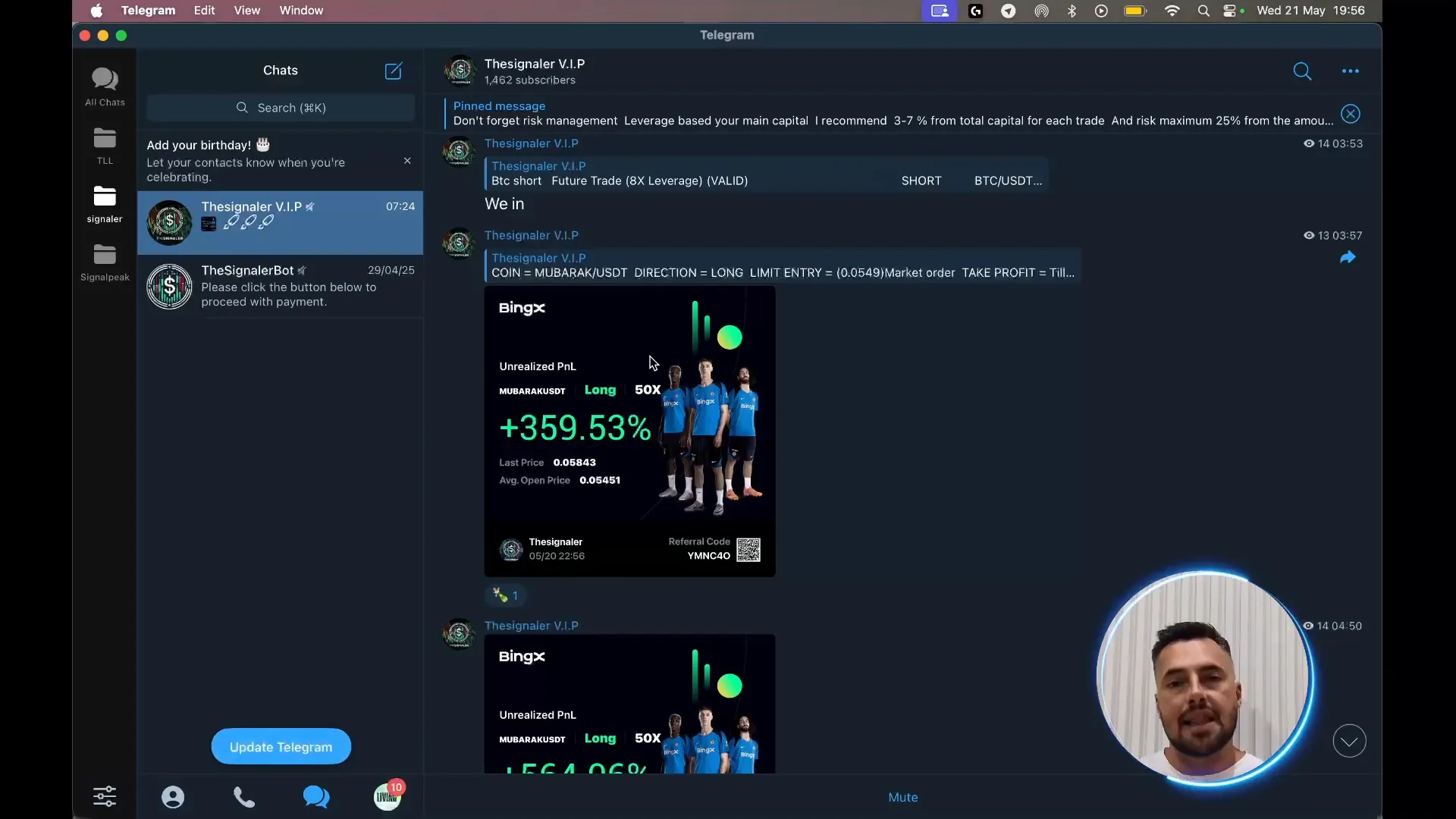The width and height of the screenshot is (1456, 819).
Task: Close the pinned message bar
Action: (1351, 114)
